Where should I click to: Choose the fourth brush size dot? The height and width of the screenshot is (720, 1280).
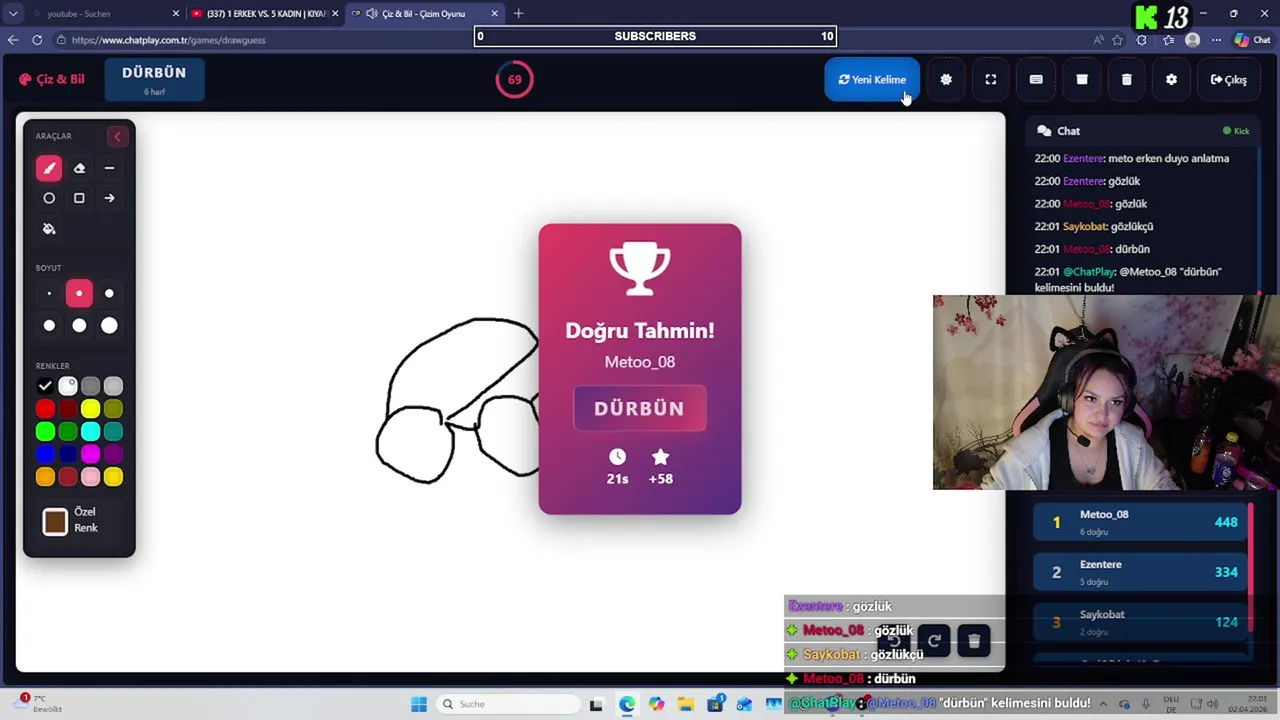[49, 325]
